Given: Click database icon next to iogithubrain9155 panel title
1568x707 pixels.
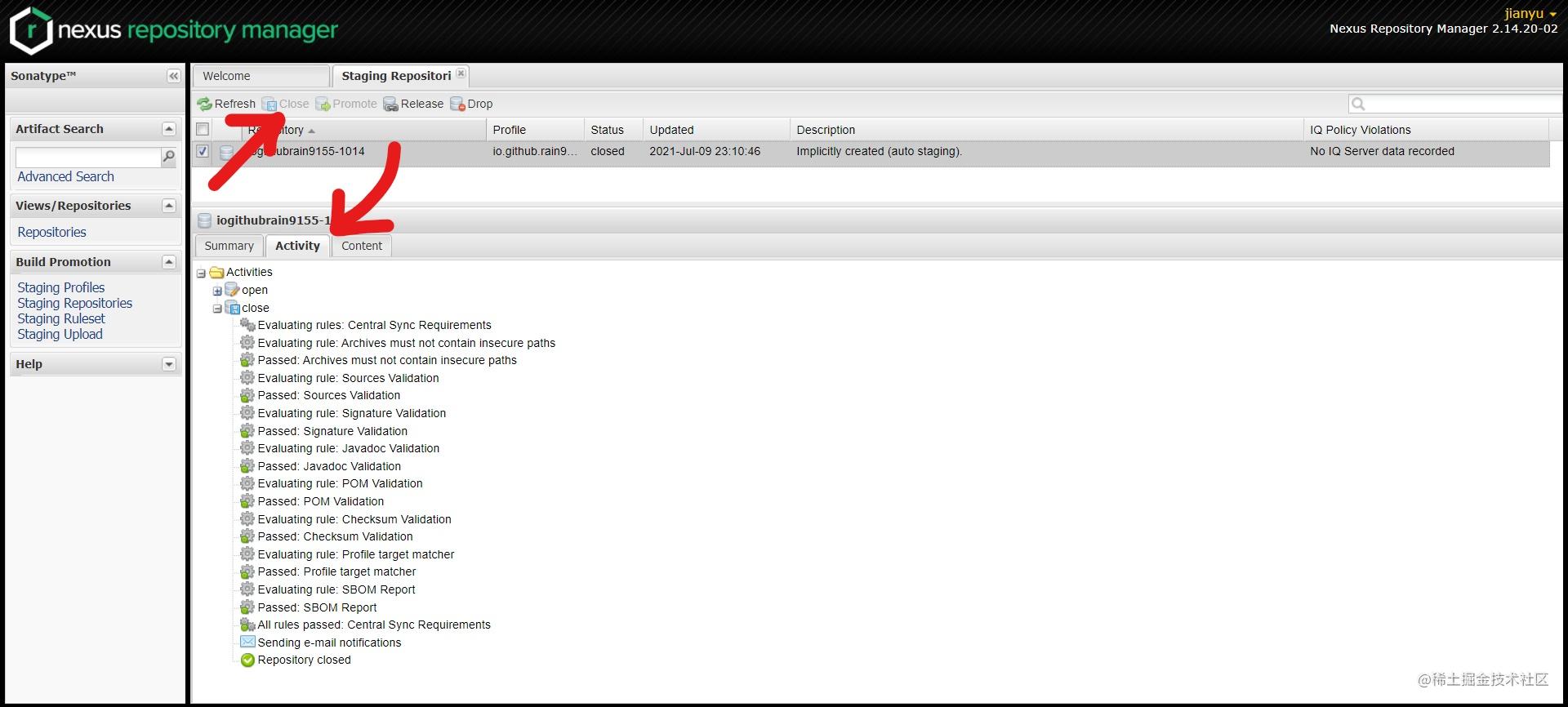Looking at the screenshot, I should [x=205, y=220].
